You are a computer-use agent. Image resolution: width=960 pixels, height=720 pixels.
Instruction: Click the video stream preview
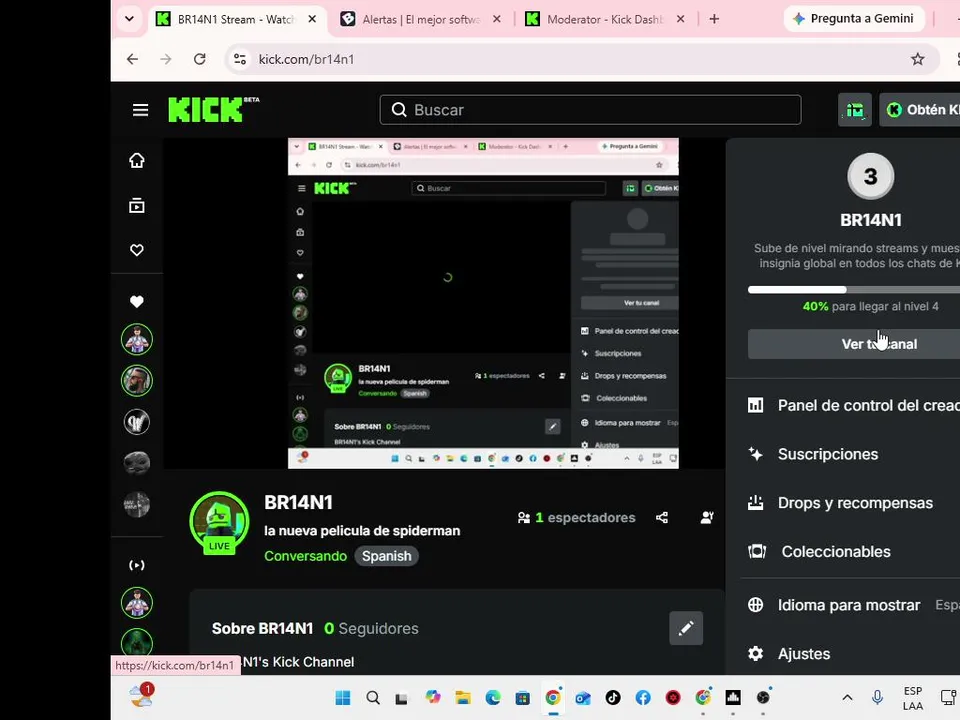445,304
